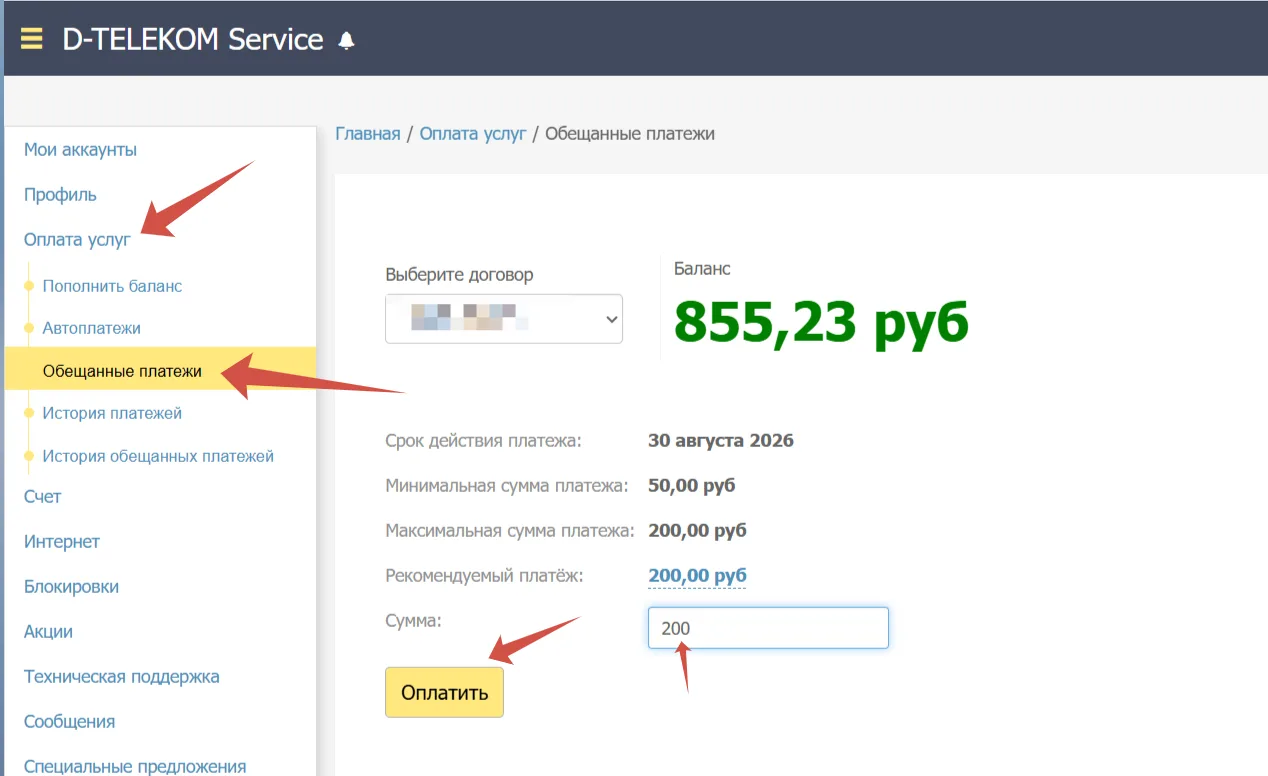1268x776 pixels.
Task: Open Профиль in the sidebar
Action: click(60, 195)
